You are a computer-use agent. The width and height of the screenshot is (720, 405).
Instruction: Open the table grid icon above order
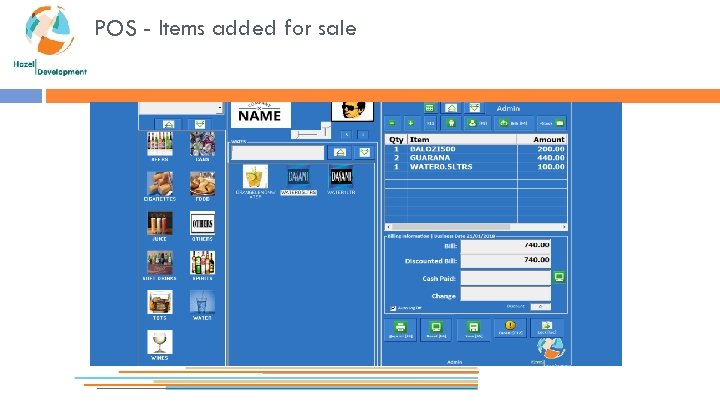tap(429, 108)
